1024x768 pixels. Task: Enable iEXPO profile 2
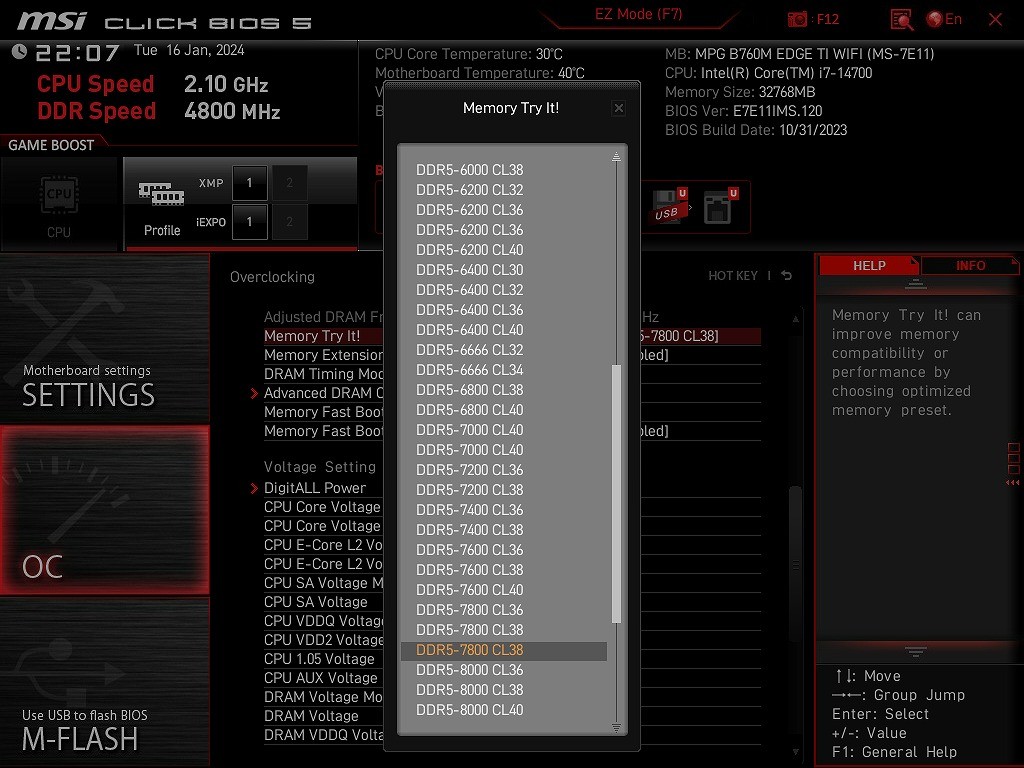[289, 222]
